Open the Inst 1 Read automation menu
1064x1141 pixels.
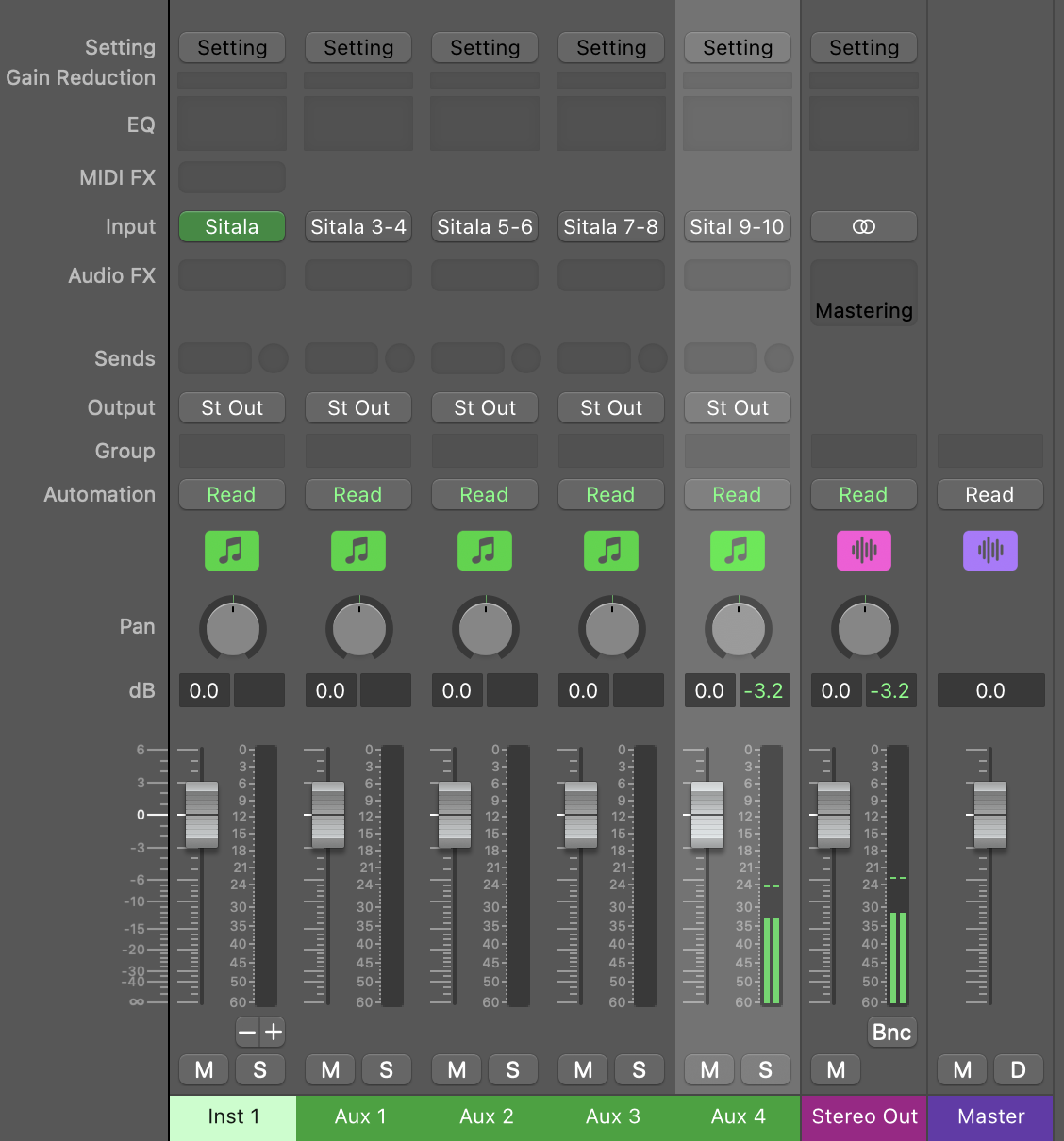(232, 494)
